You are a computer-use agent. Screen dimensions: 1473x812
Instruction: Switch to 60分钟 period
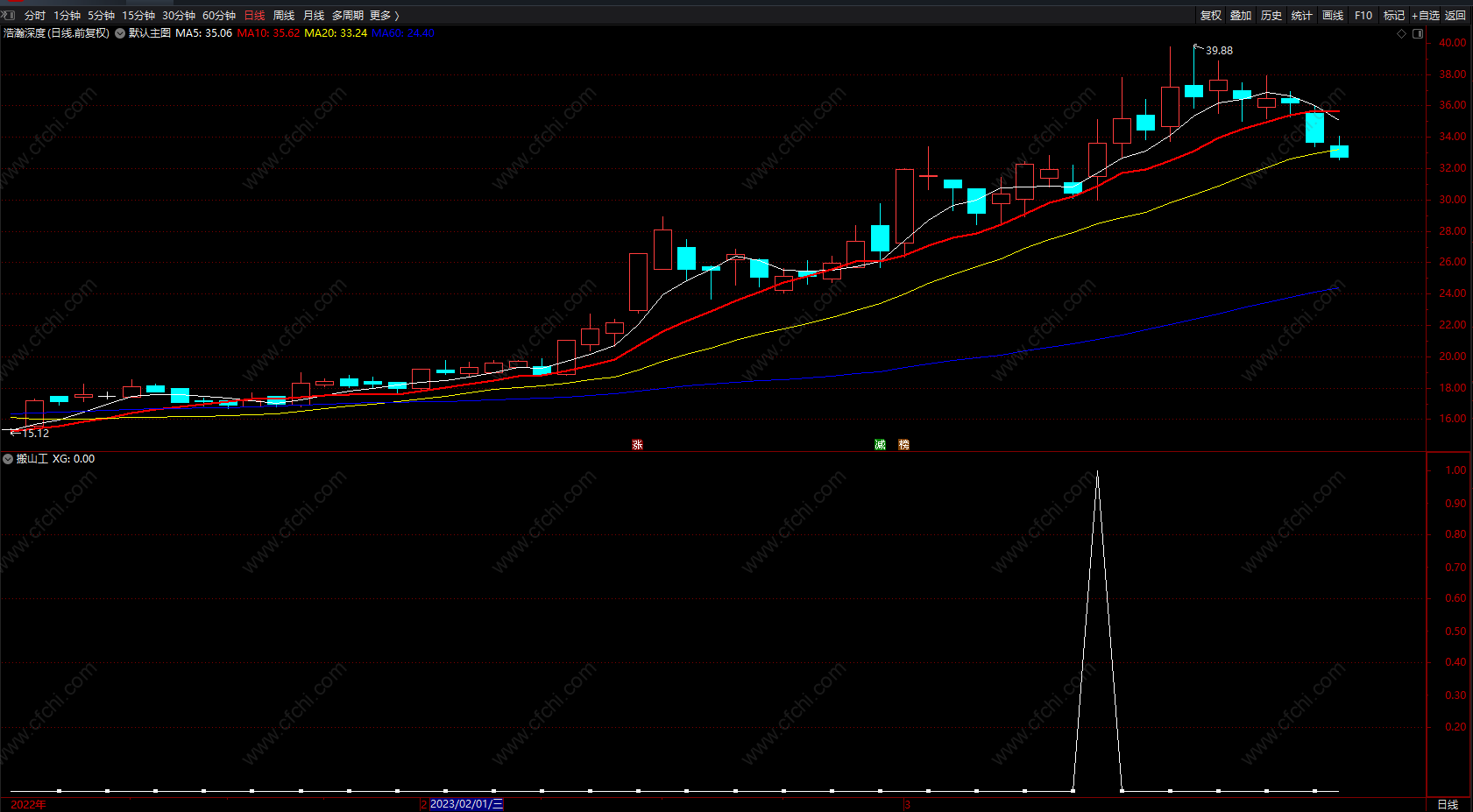219,16
